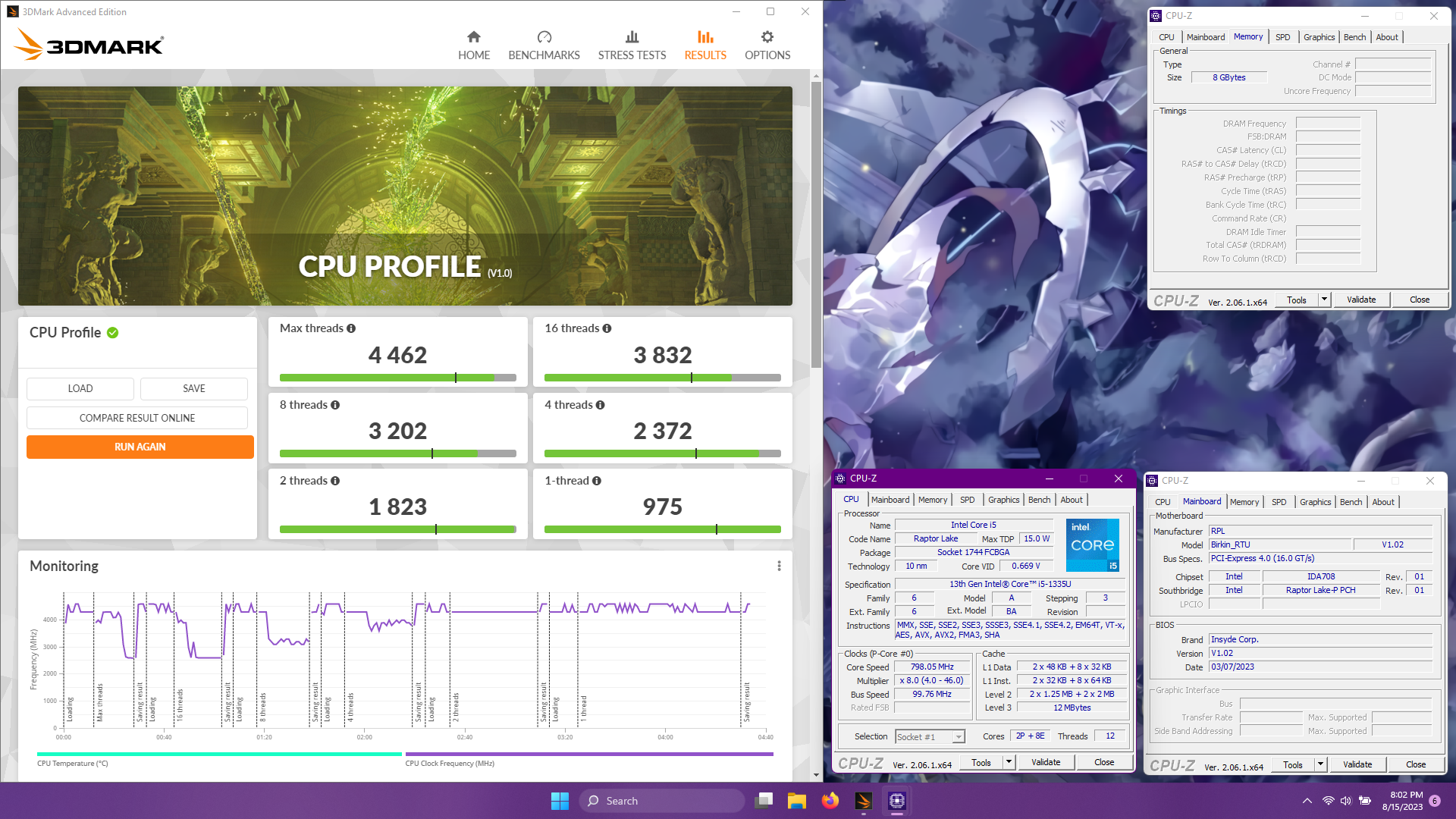Image resolution: width=1456 pixels, height=819 pixels.
Task: Switch to SPD tab in top CPU-Z window
Action: [1282, 37]
